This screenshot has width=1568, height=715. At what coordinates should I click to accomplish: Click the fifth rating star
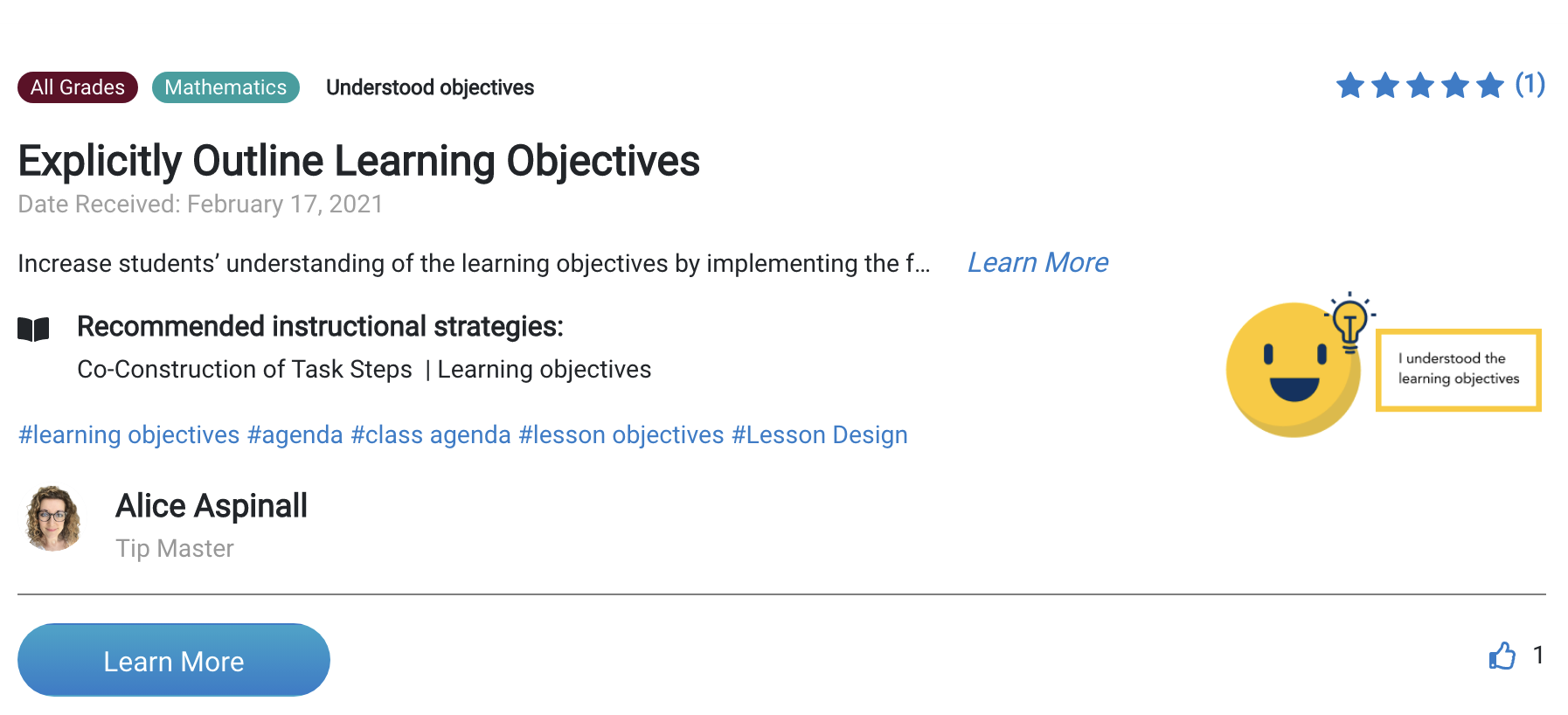(x=1489, y=86)
